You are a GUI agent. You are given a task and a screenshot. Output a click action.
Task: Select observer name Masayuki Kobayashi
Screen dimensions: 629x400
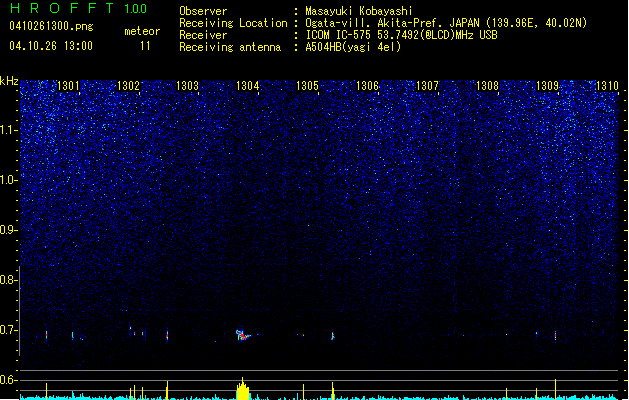(x=359, y=11)
